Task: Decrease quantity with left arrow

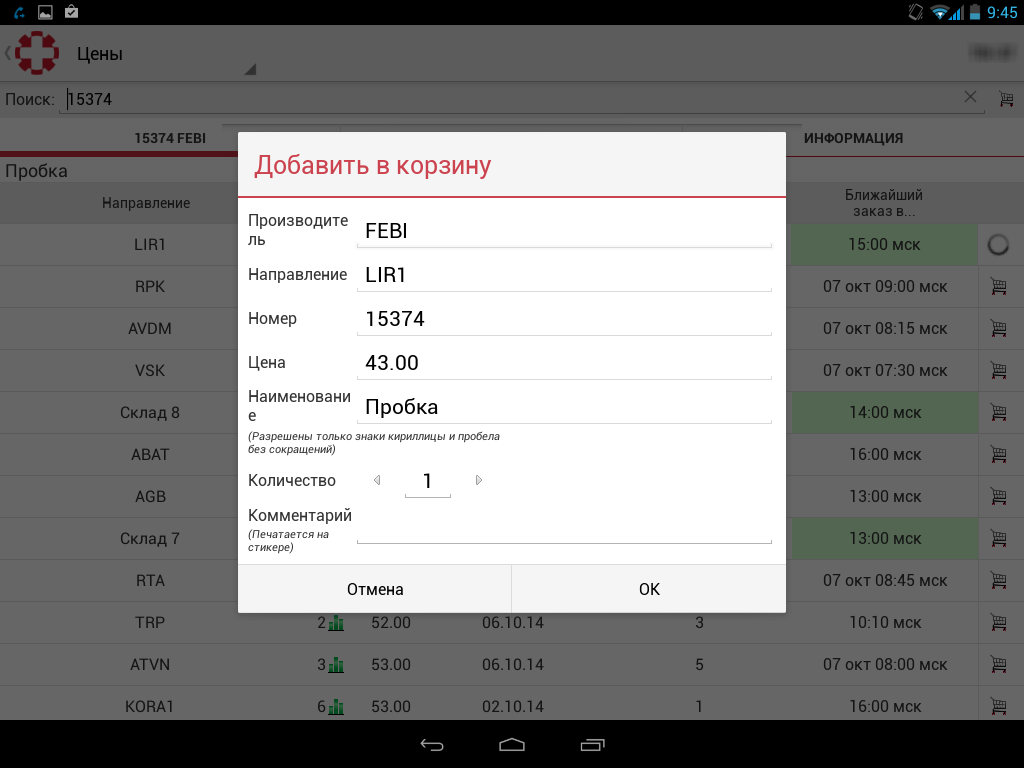Action: point(377,481)
